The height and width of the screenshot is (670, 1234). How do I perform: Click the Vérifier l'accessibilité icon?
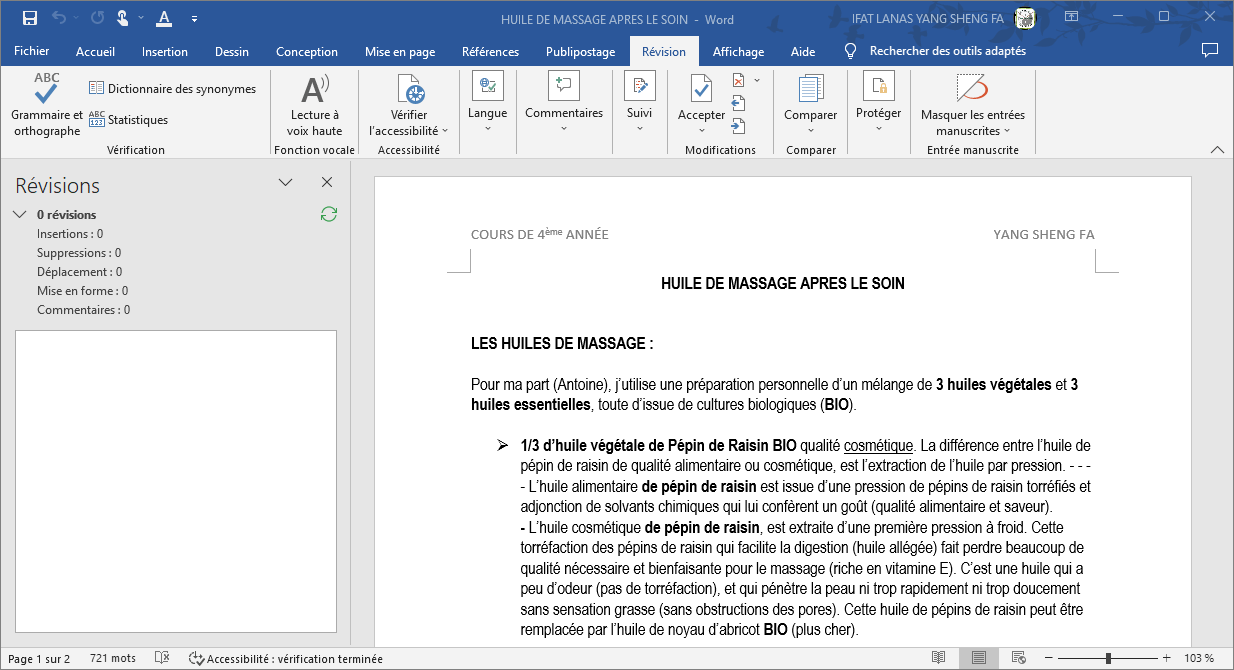tap(412, 89)
